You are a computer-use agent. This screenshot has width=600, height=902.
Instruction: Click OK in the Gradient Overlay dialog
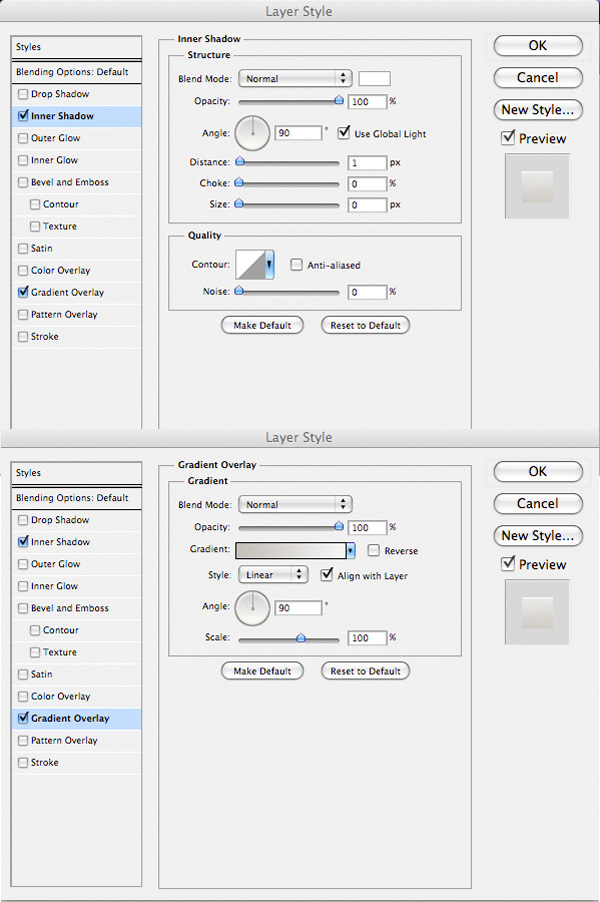pos(538,471)
